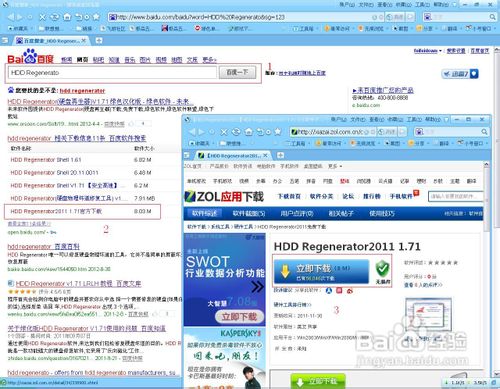Expand 更多 dropdown in ZOL top bar

coord(335,166)
